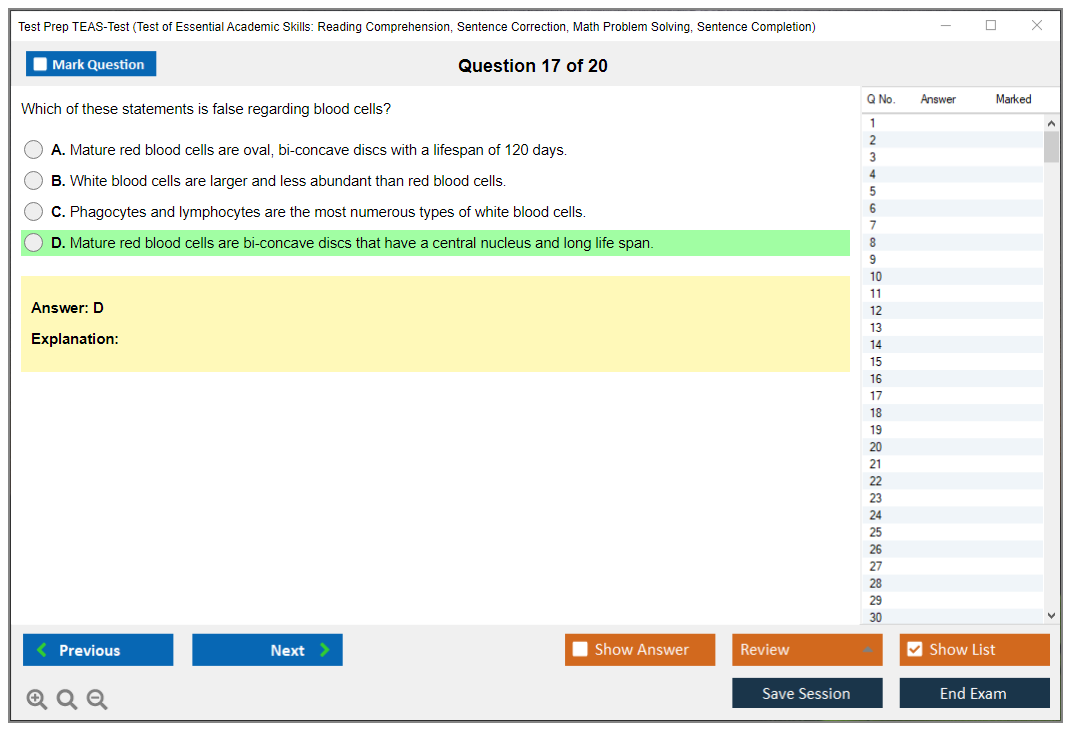This screenshot has width=1075, height=735.
Task: Click Save Session button
Action: click(x=807, y=693)
